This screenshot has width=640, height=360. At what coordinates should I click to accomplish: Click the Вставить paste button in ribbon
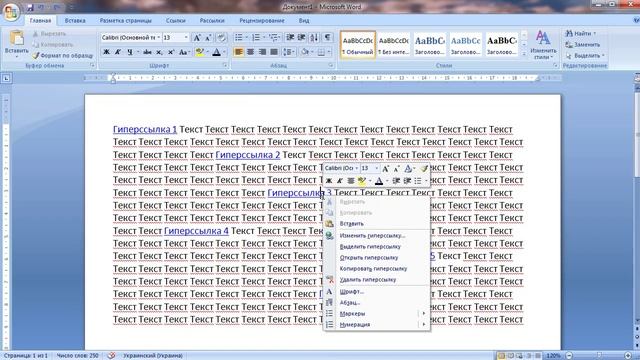click(17, 43)
